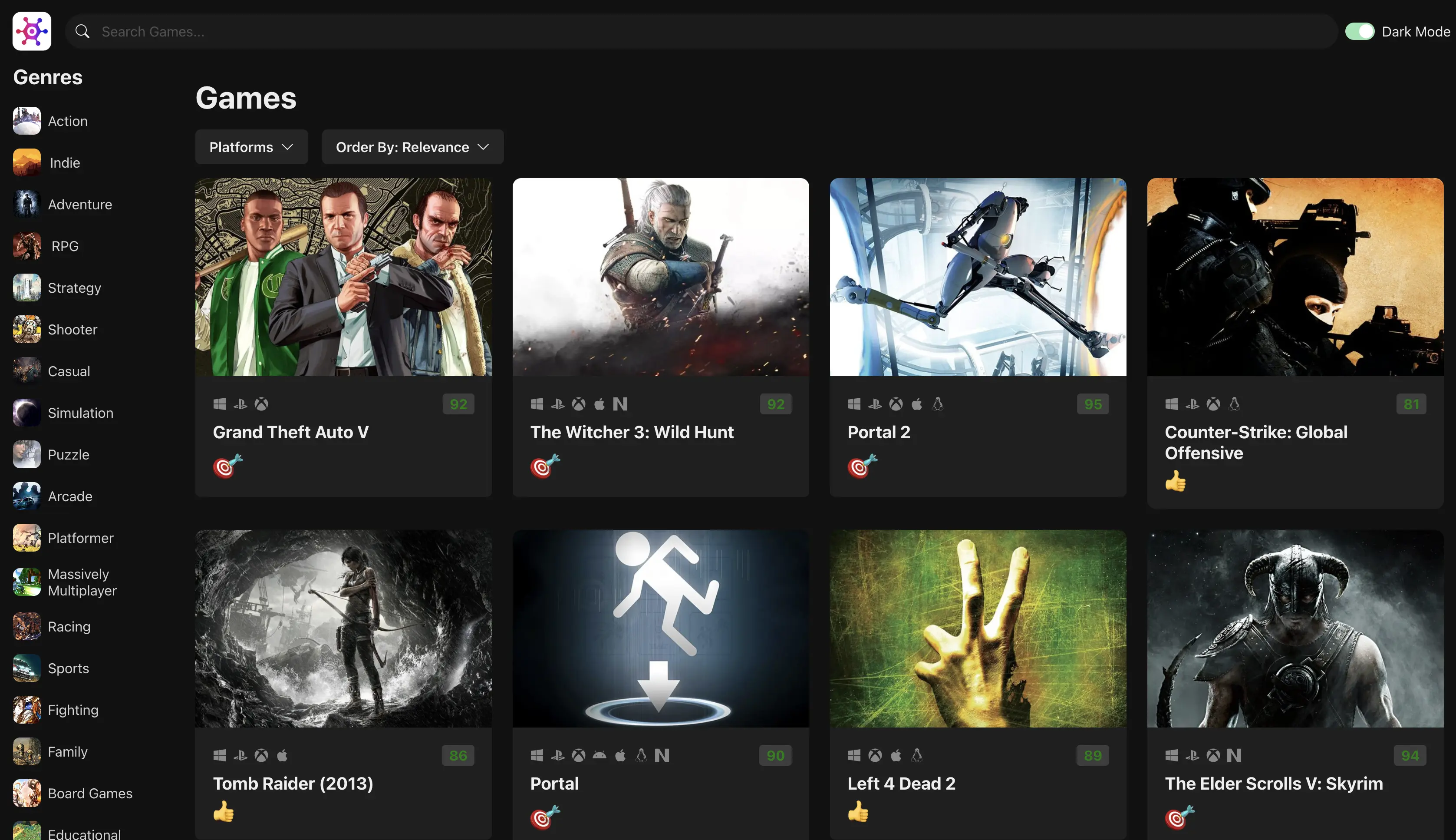Toggle the Dark Mode switch off
The image size is (1456, 840).
pos(1360,31)
